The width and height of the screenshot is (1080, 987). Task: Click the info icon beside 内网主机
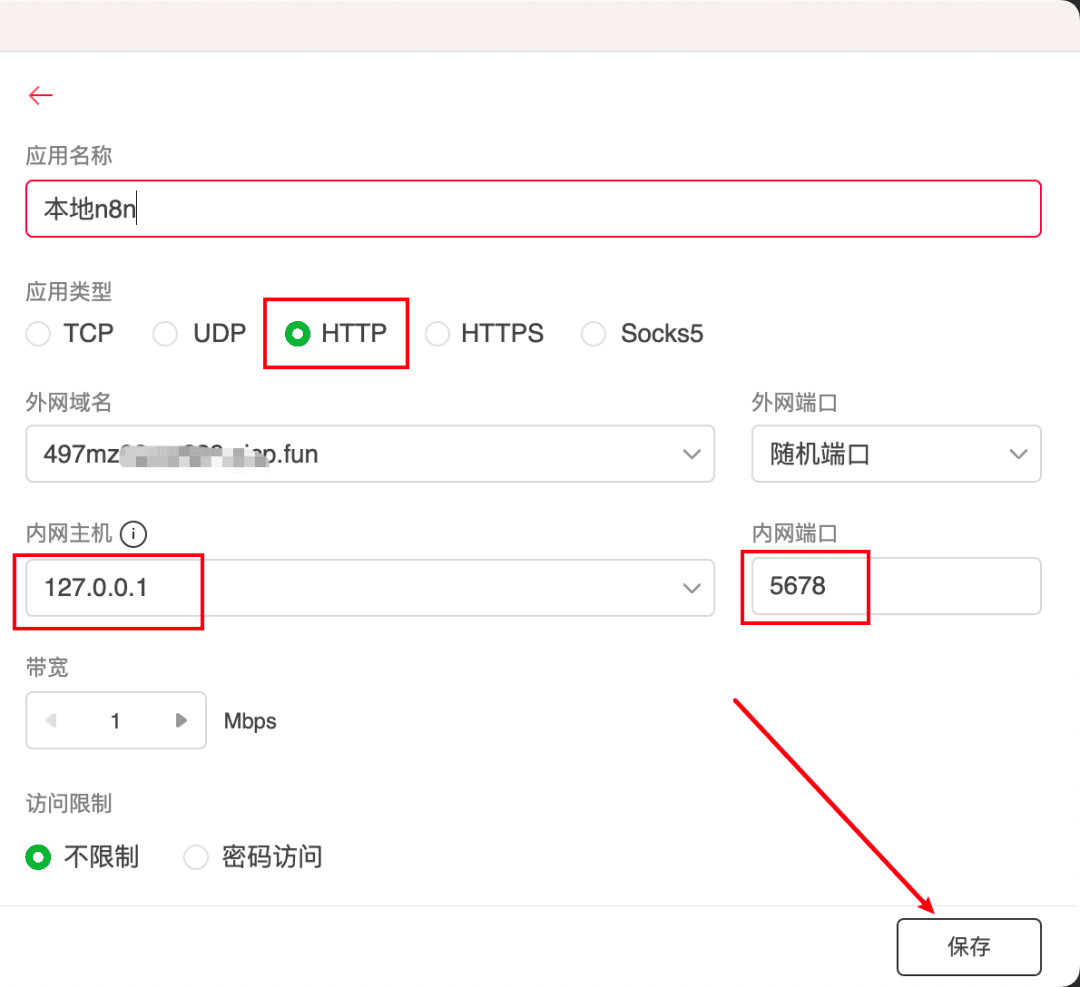tap(133, 534)
